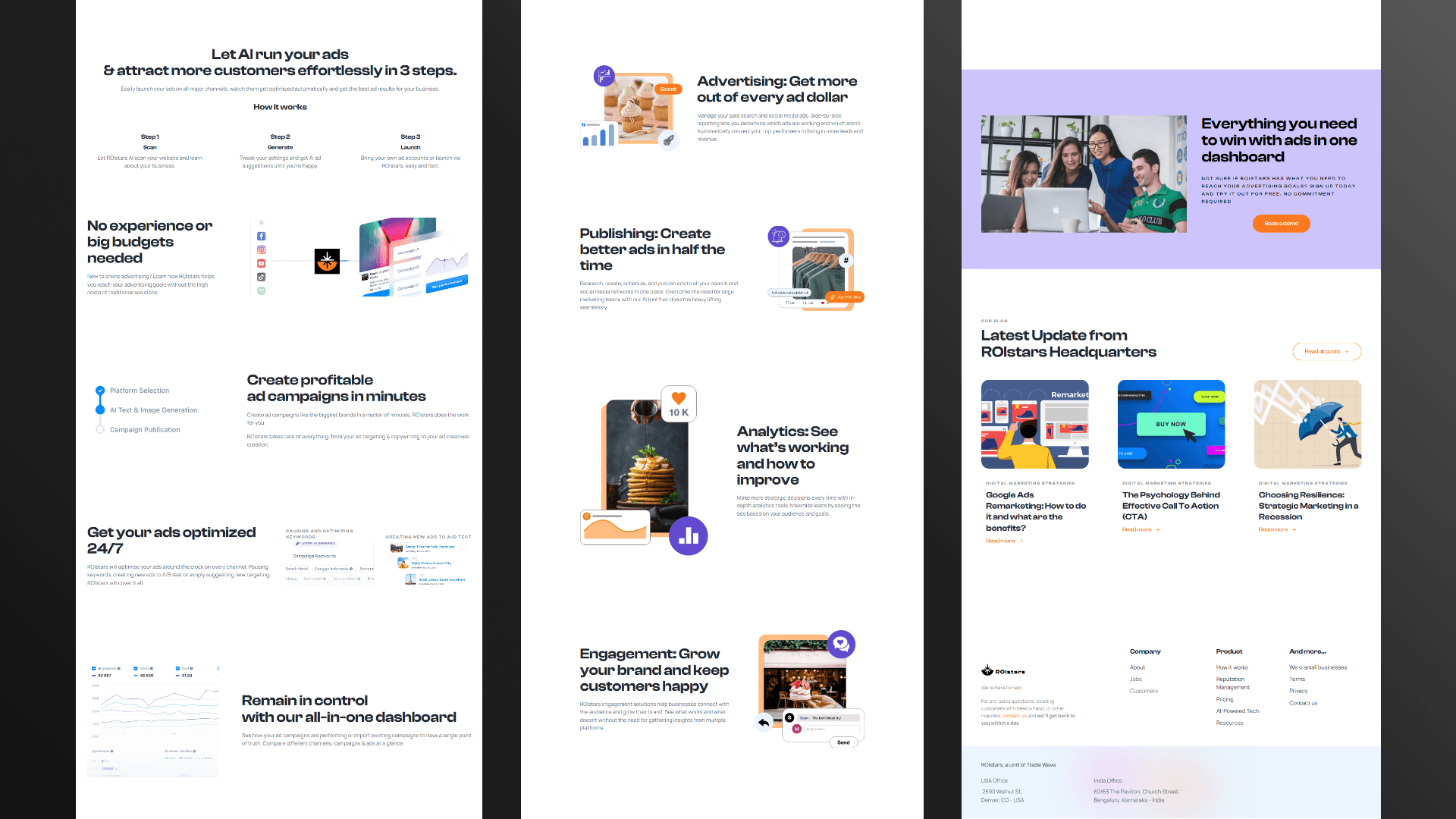Screen dimensions: 1456x819
Task: Click the Facebook icon in channel list
Action: pyautogui.click(x=261, y=237)
